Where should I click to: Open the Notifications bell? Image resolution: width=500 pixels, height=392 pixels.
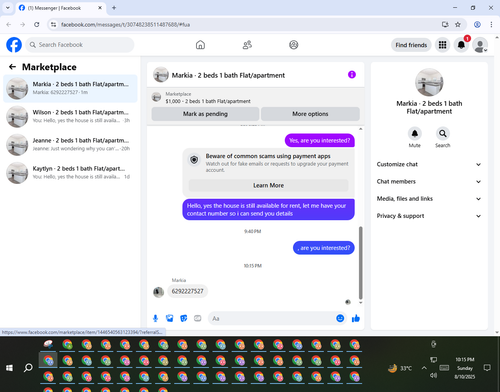click(x=461, y=45)
